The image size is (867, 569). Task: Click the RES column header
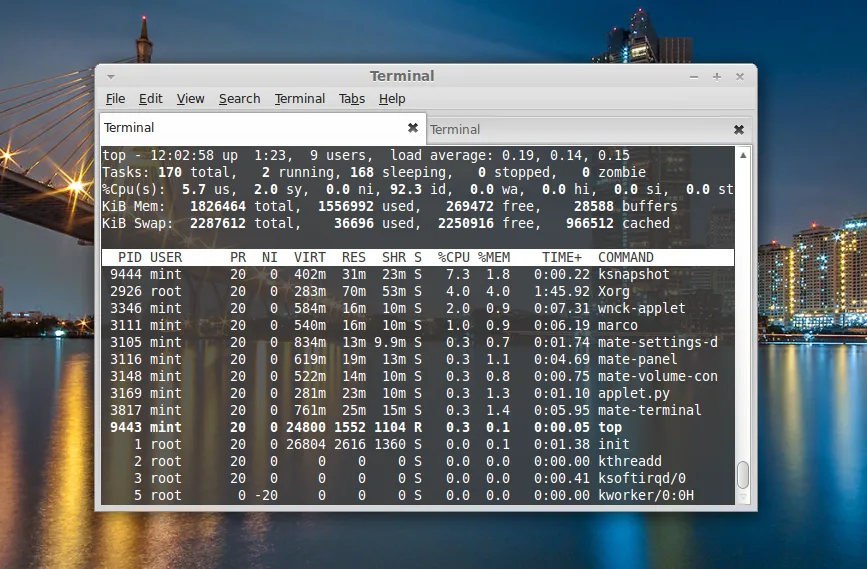(x=354, y=257)
